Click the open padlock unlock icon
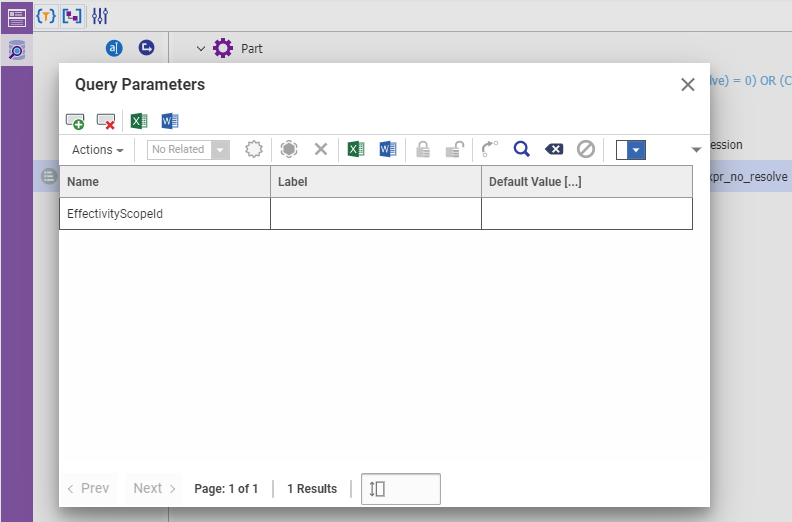Viewport: 792px width, 522px height. point(455,150)
